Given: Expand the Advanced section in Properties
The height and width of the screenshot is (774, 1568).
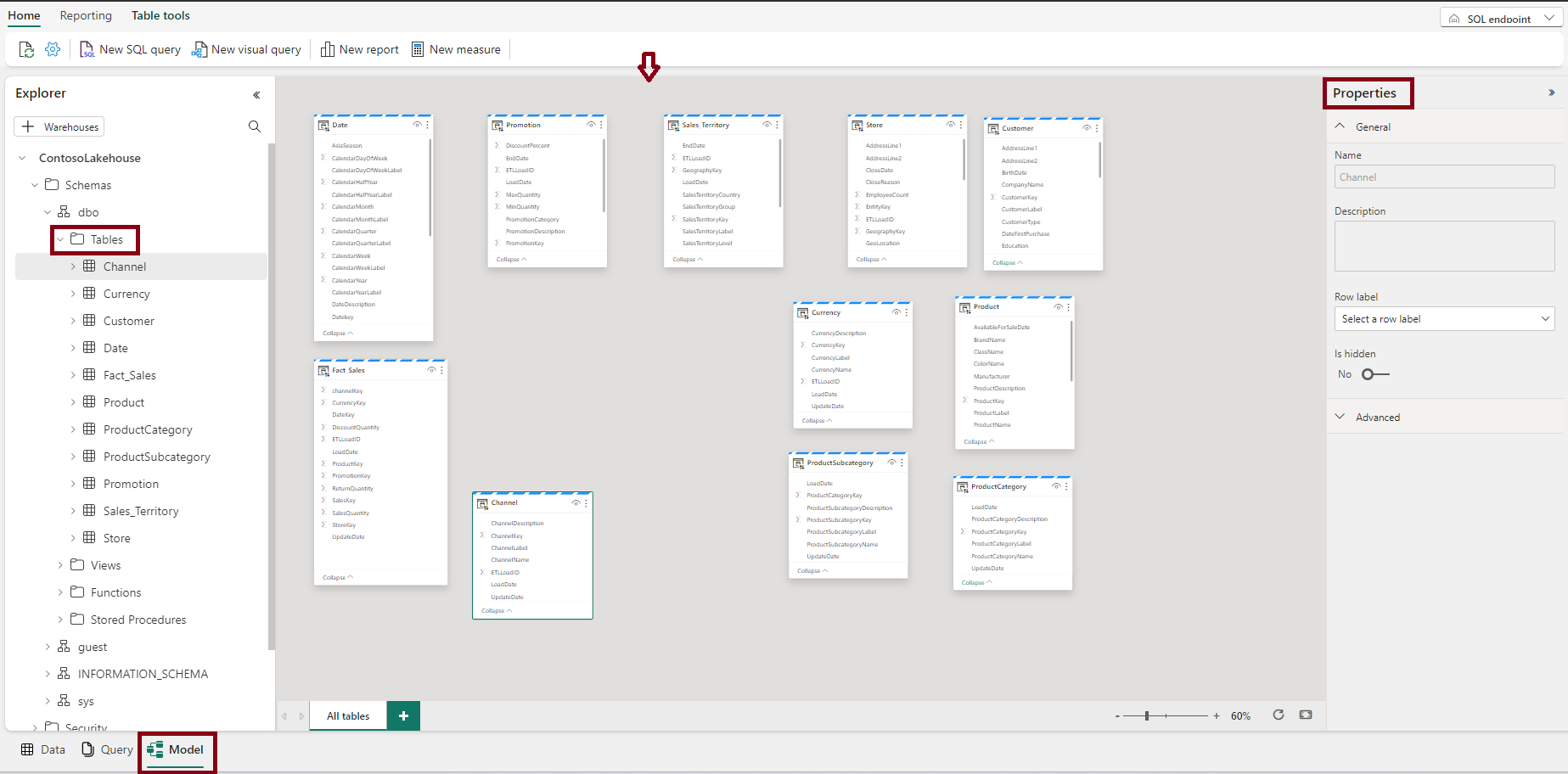Looking at the screenshot, I should [x=1377, y=418].
